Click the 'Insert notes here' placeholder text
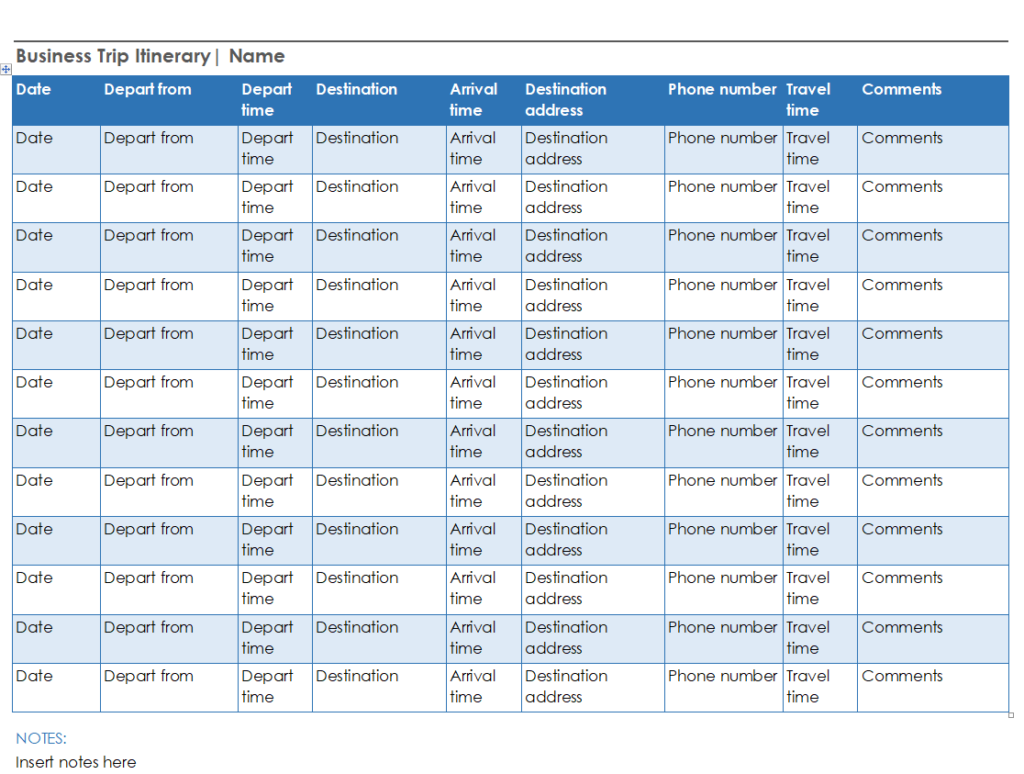The image size is (1024, 774). point(76,762)
